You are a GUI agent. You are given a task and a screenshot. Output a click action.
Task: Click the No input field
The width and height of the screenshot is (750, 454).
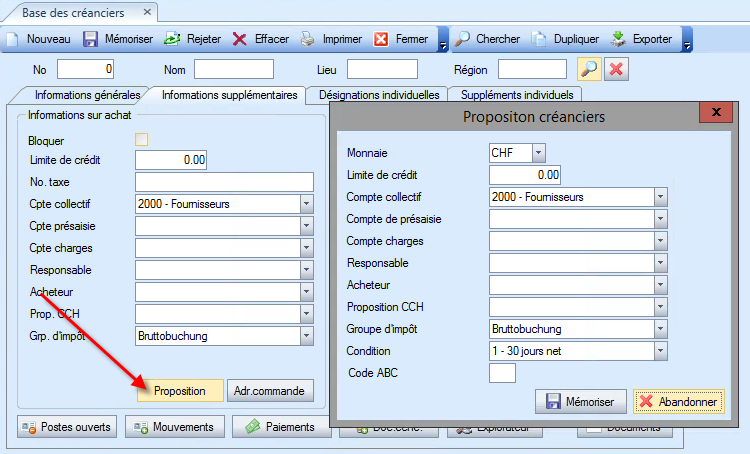pyautogui.click(x=86, y=69)
